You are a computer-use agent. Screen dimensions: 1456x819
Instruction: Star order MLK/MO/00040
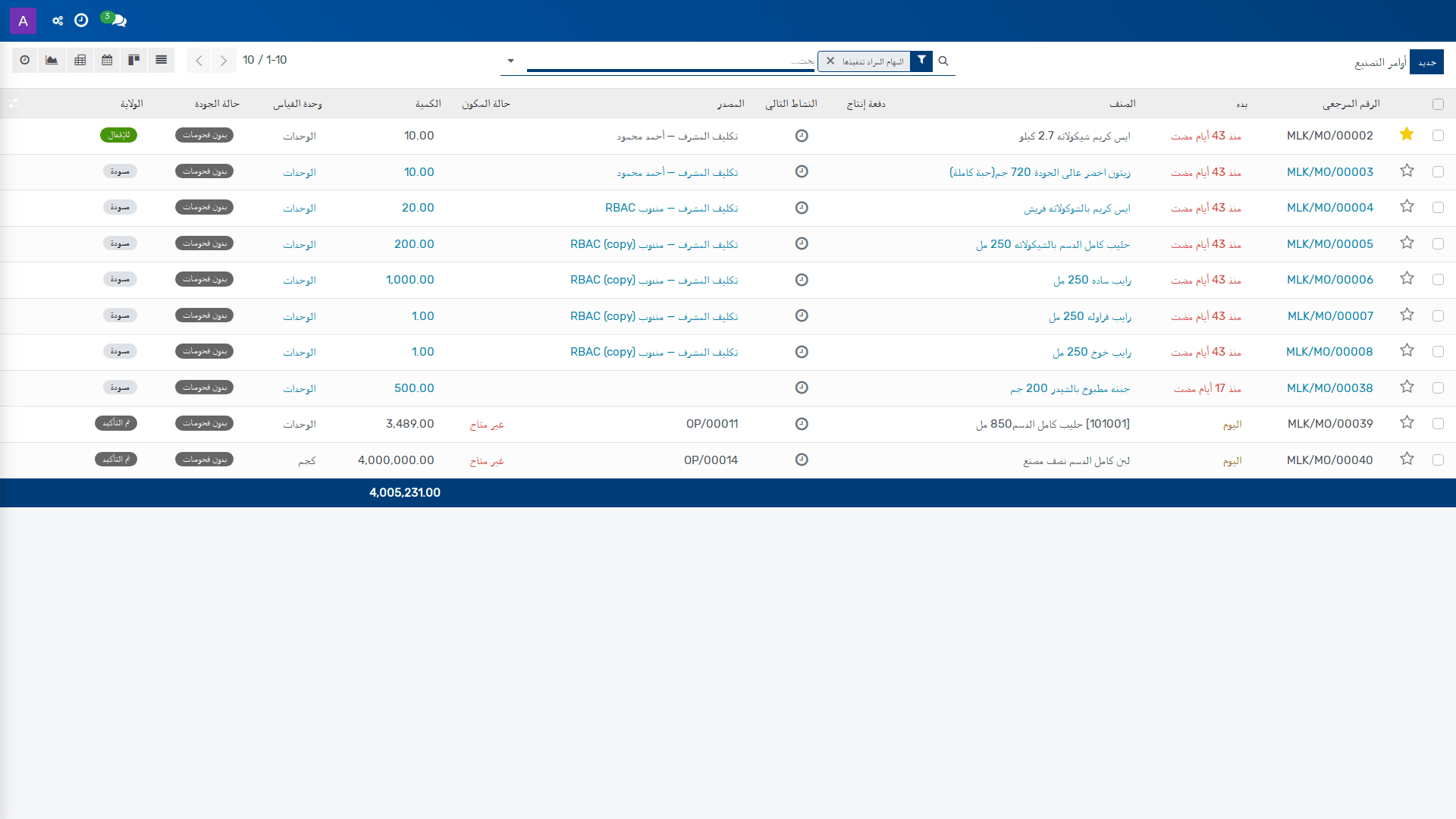tap(1407, 460)
